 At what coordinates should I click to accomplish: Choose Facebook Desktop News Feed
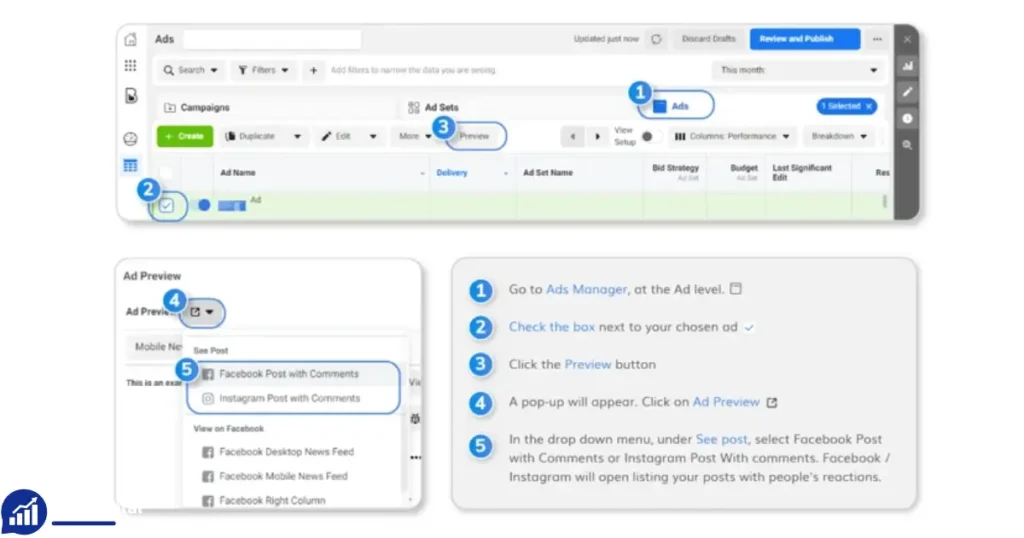[x=286, y=452]
